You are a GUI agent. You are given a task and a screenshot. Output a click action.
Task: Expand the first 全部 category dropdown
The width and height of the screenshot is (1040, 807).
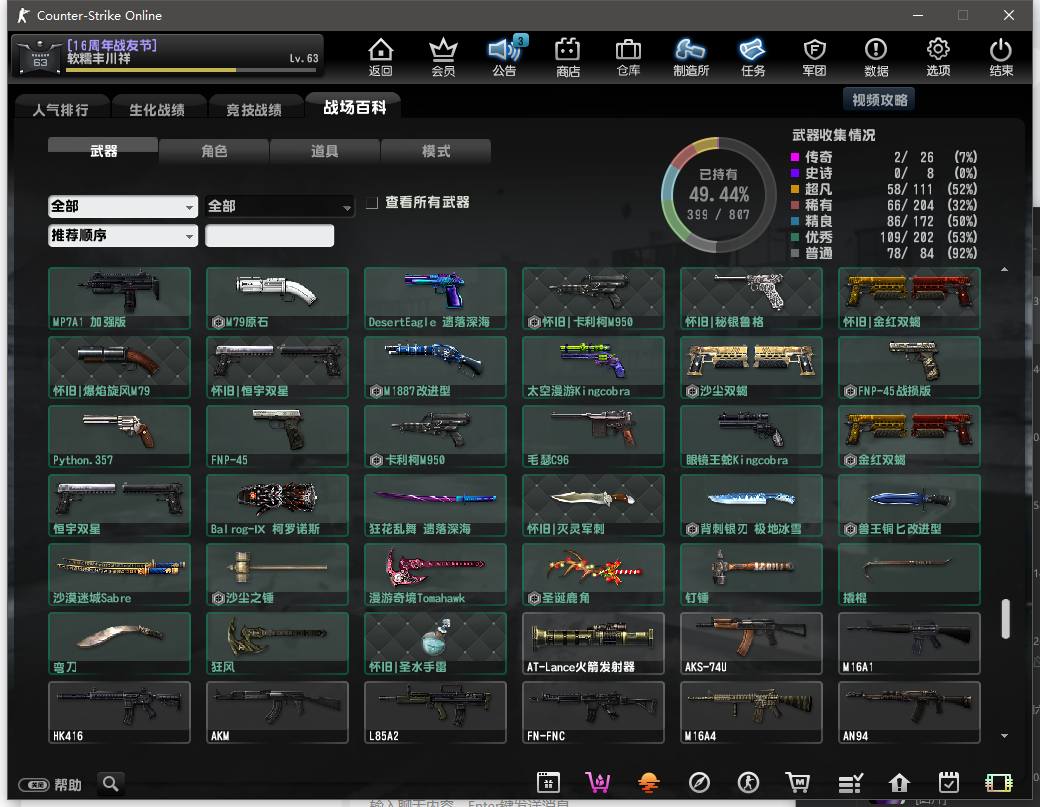click(122, 206)
